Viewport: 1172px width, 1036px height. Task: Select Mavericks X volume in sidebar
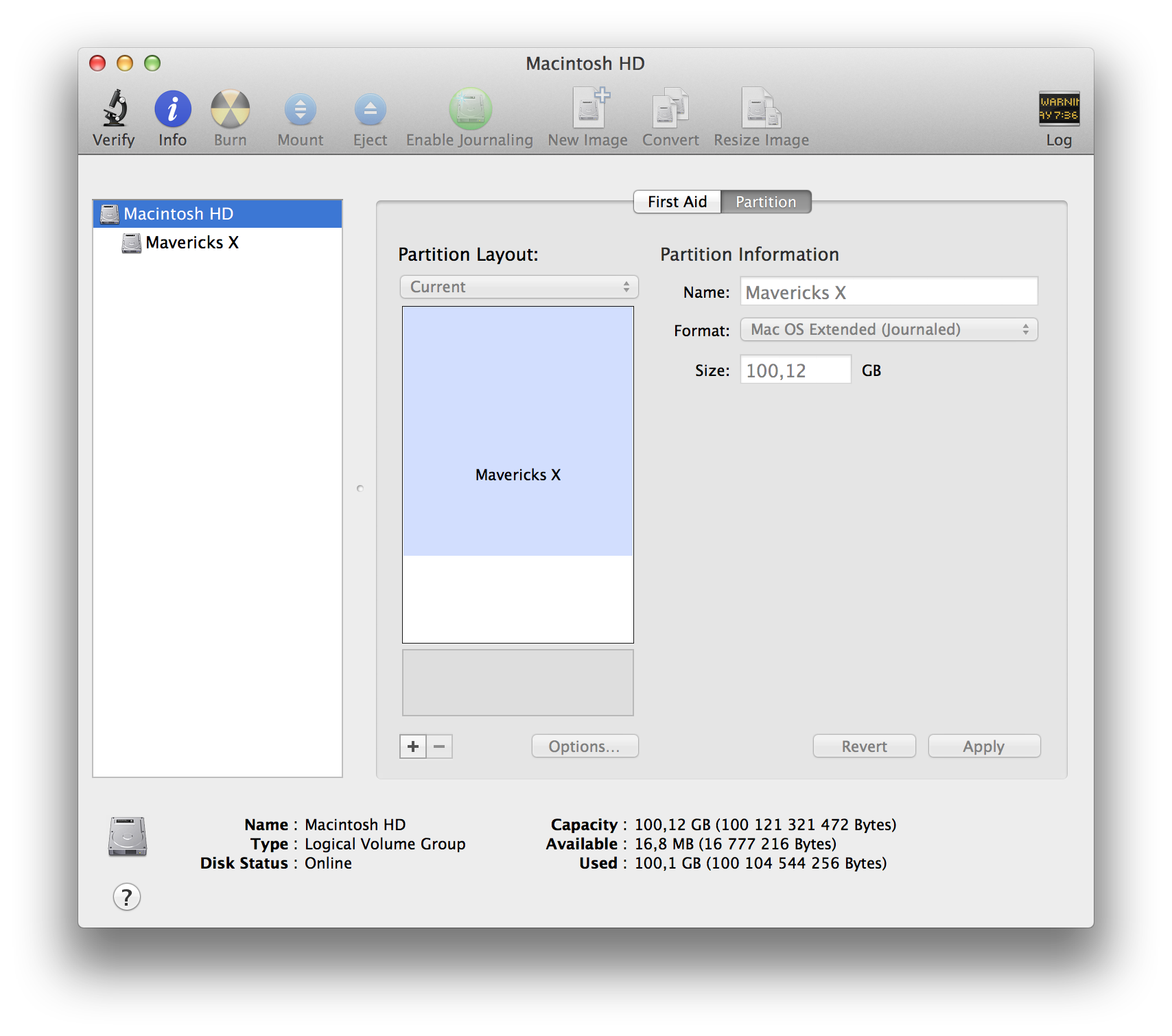coord(218,243)
